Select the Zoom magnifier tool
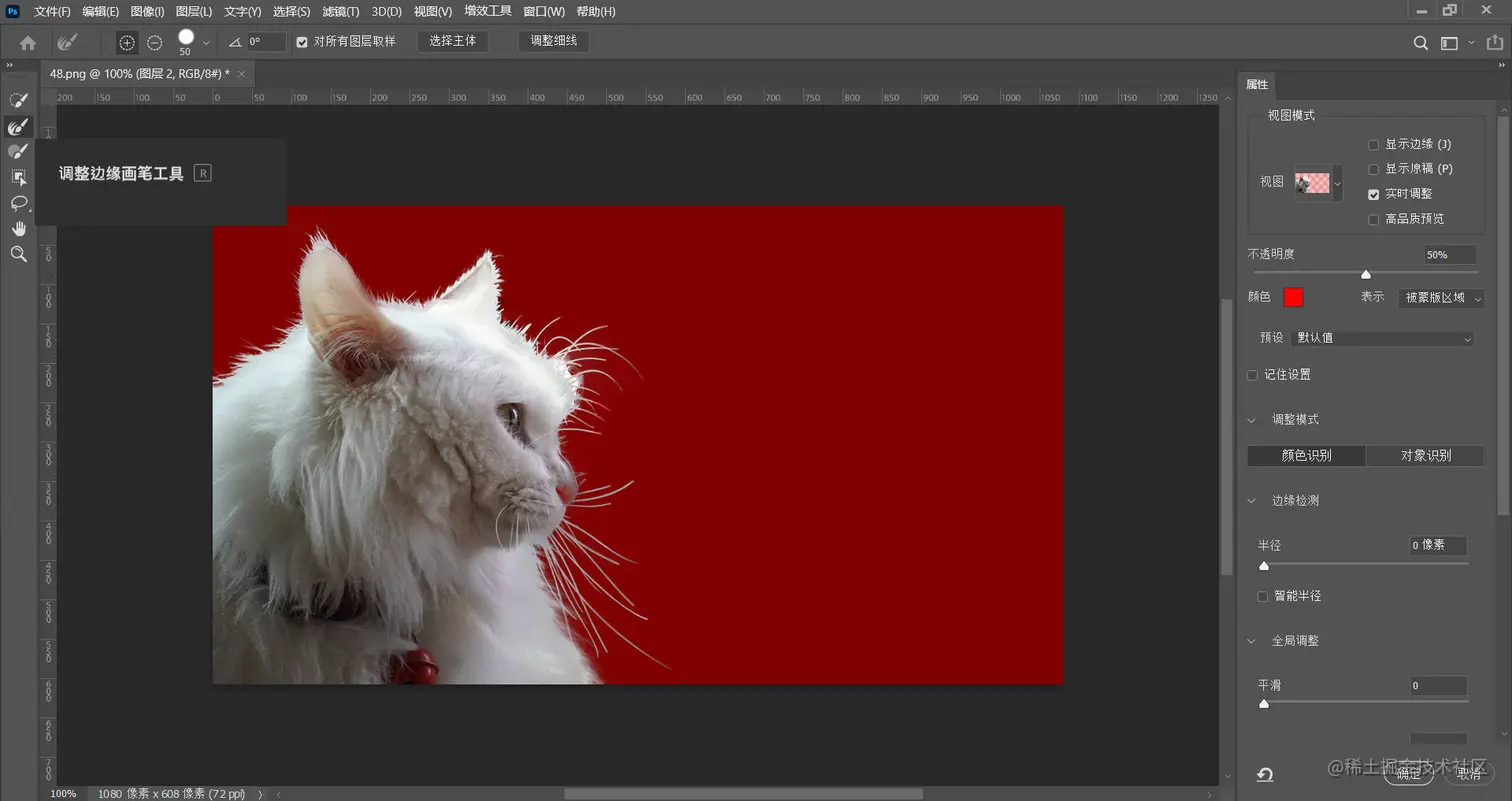This screenshot has width=1512, height=801. [x=18, y=255]
